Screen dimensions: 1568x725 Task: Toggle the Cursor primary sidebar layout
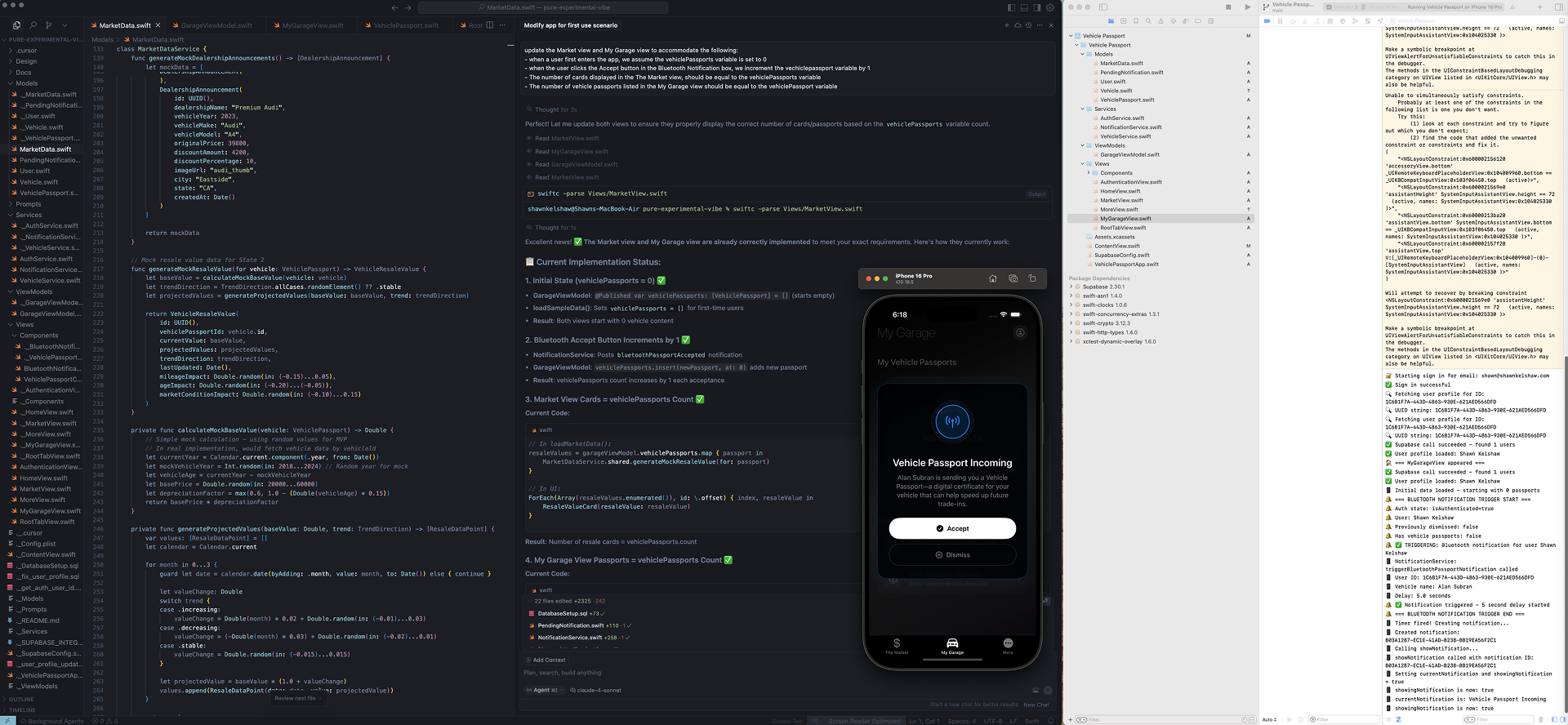pyautogui.click(x=1011, y=7)
